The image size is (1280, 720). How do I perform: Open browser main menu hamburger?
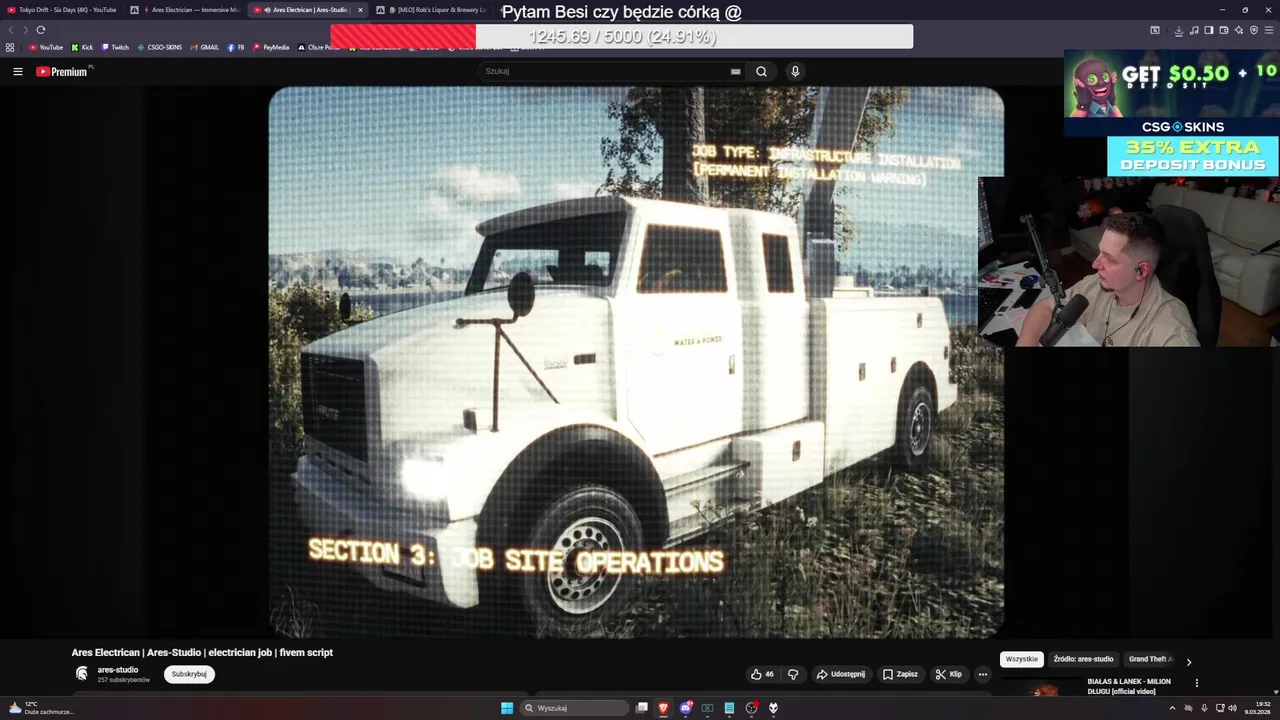click(x=1269, y=30)
